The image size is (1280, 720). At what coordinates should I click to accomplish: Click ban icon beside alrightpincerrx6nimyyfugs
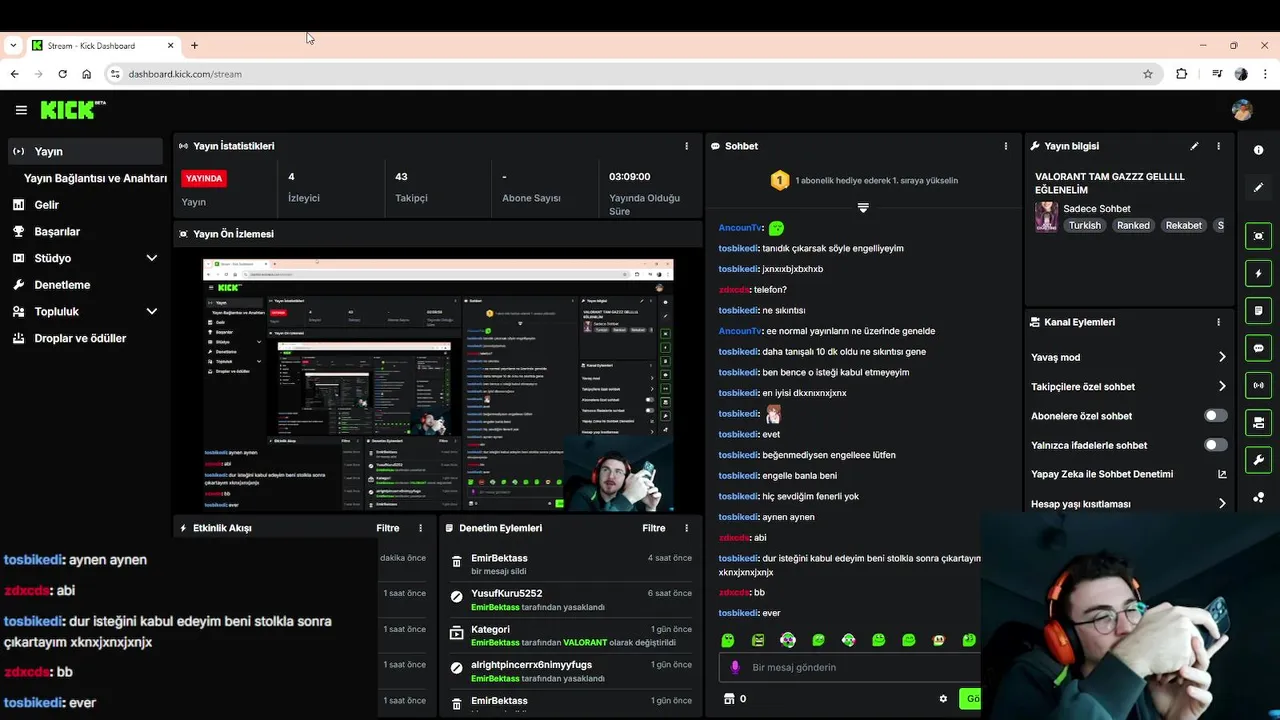click(x=457, y=668)
